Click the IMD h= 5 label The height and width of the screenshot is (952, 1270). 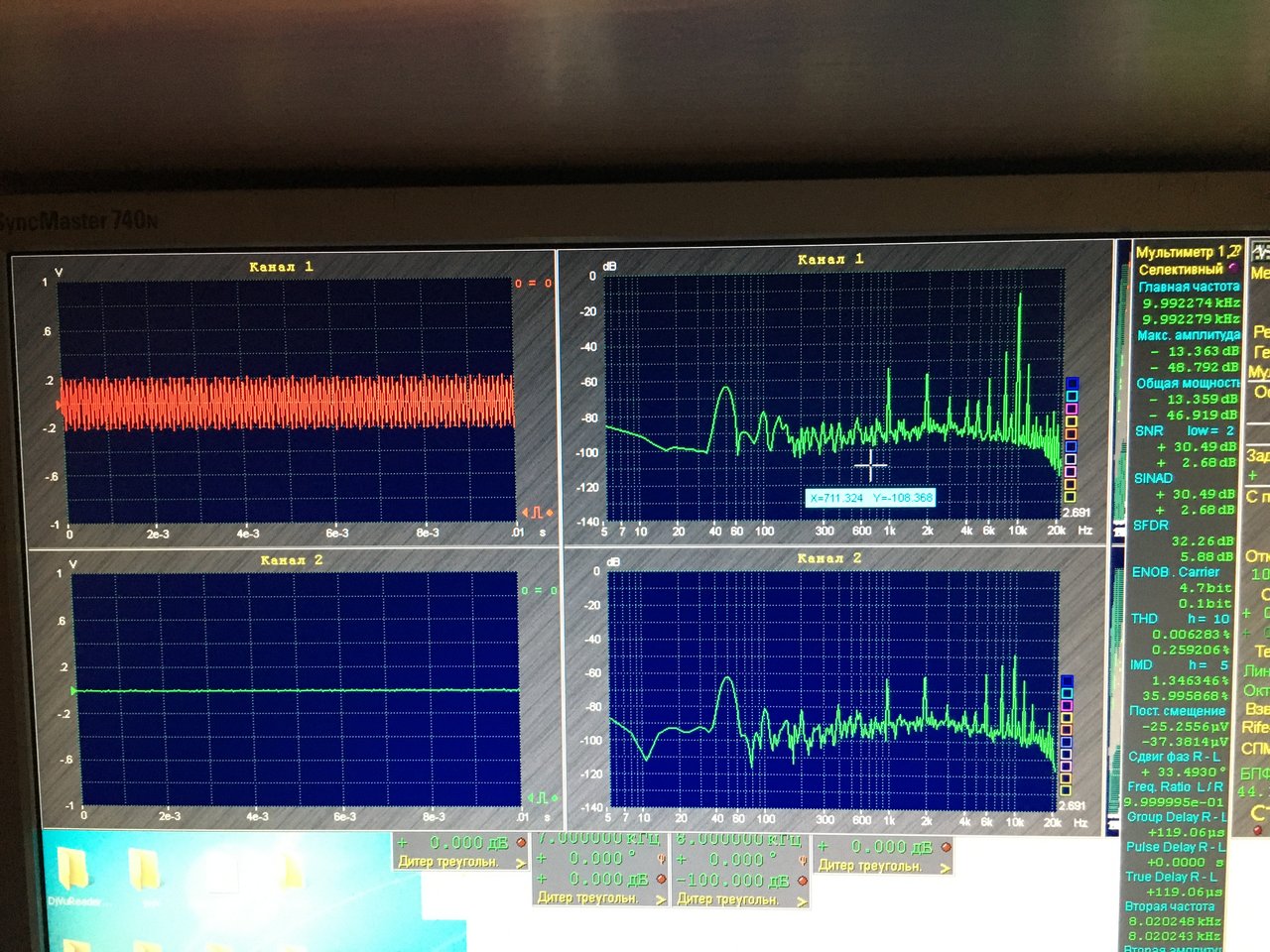(1179, 664)
